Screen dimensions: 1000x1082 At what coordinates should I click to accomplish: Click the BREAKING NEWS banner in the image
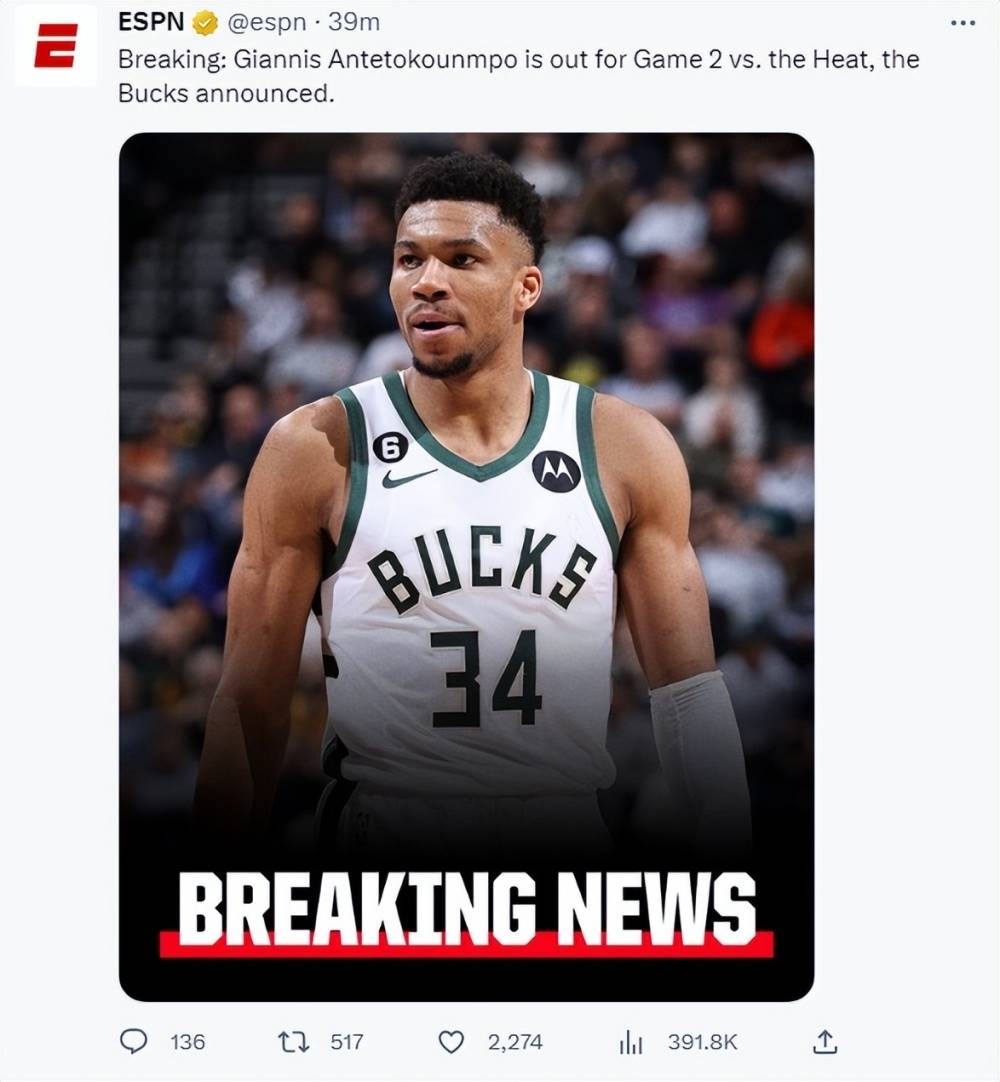coord(467,912)
